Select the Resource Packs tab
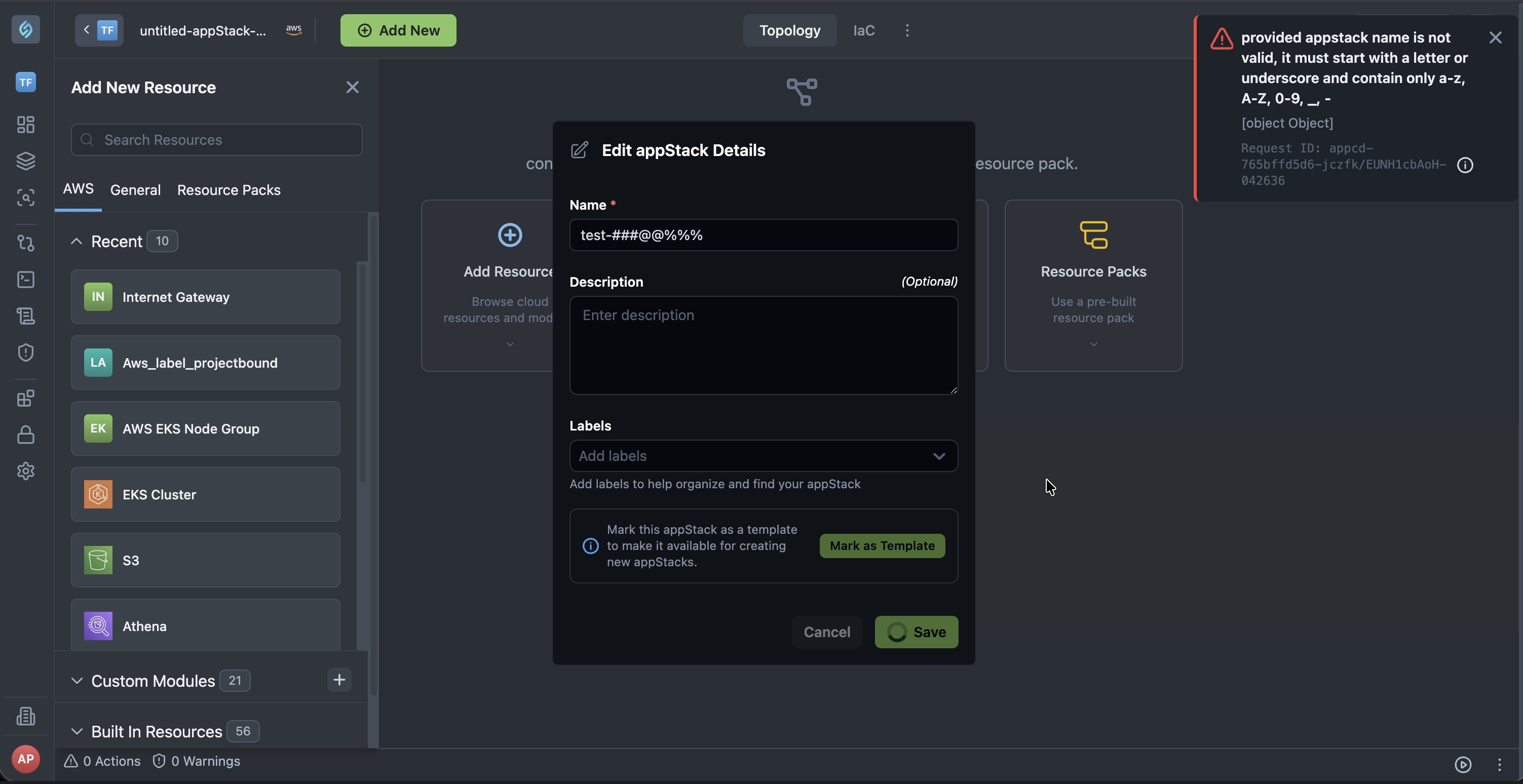Viewport: 1523px width, 784px height. tap(229, 189)
